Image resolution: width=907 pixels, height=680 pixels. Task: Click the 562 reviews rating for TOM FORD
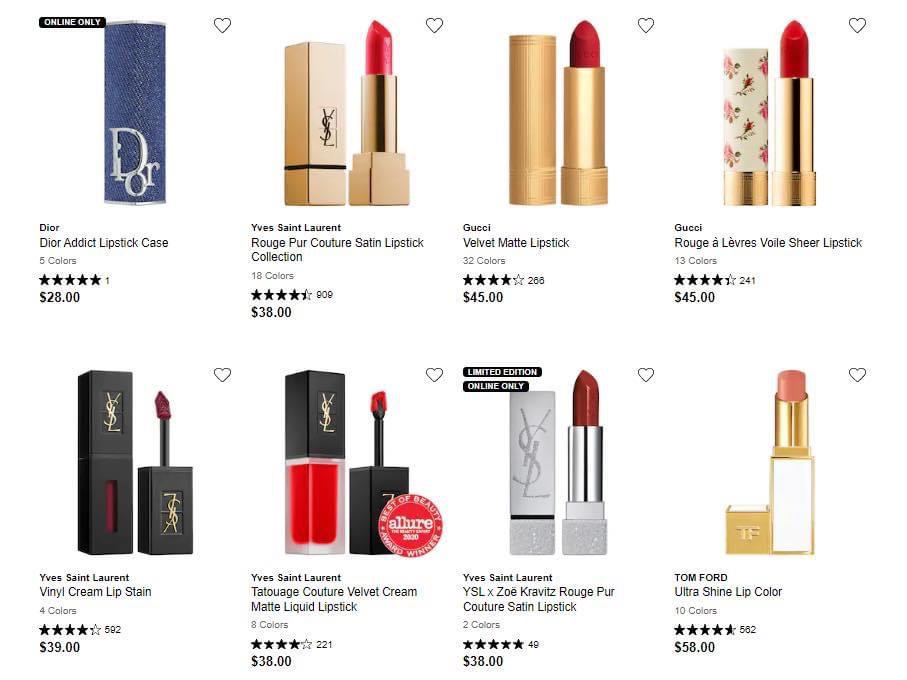(715, 630)
